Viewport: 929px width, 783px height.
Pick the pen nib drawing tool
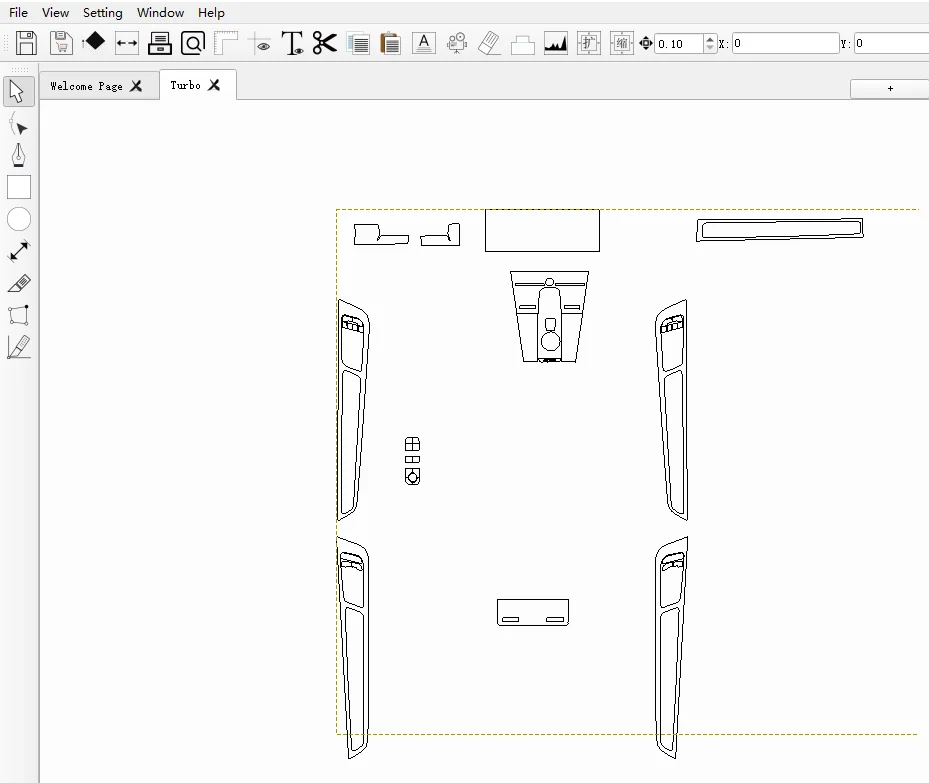coord(18,156)
